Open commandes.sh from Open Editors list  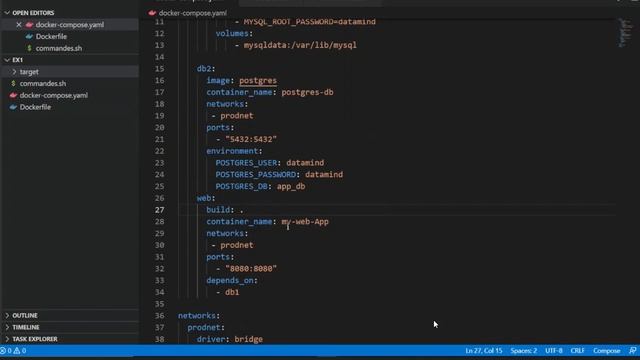click(x=59, y=48)
